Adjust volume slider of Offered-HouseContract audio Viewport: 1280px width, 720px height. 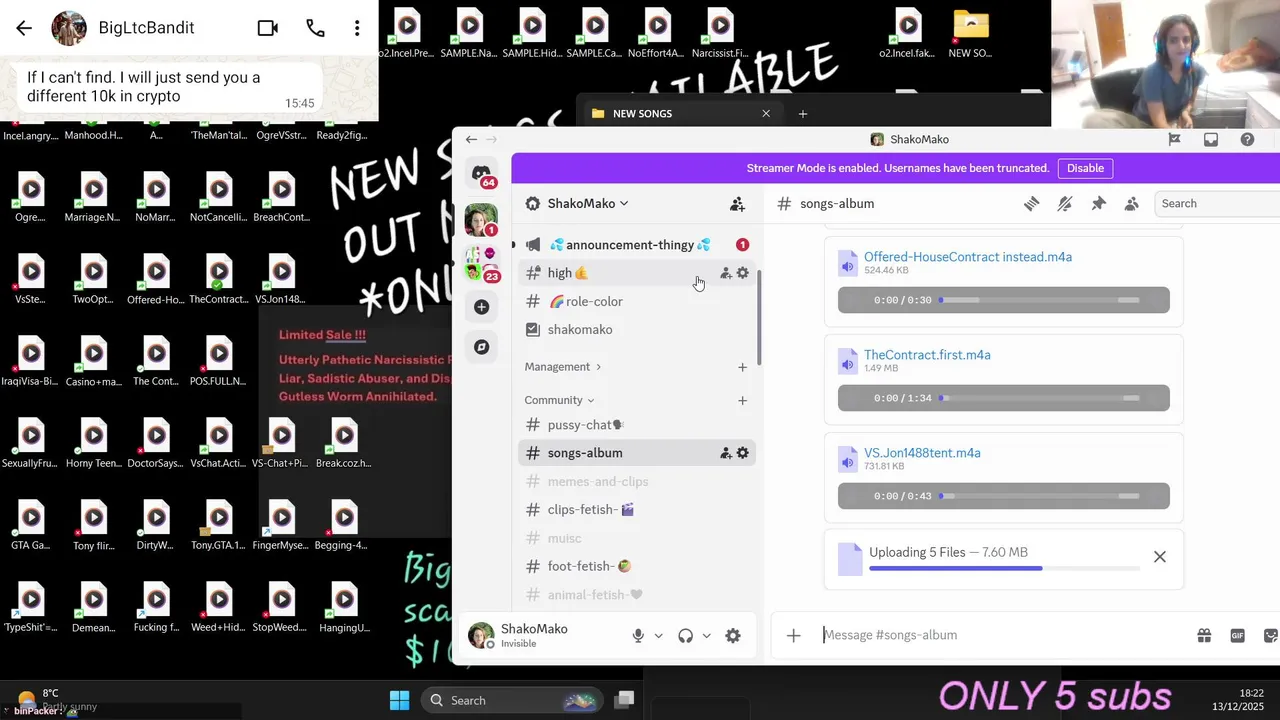(x=1129, y=300)
